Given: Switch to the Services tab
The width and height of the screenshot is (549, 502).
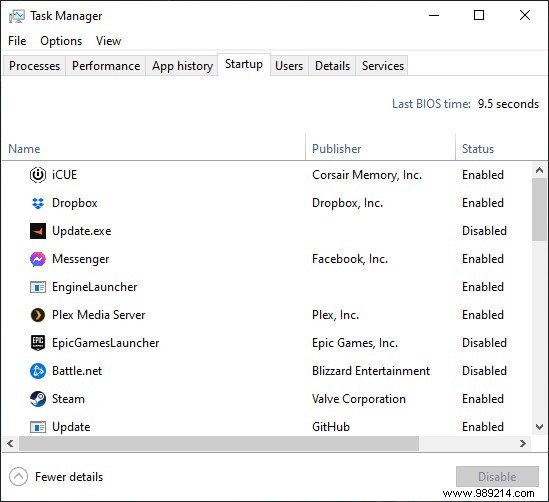Looking at the screenshot, I should [383, 66].
